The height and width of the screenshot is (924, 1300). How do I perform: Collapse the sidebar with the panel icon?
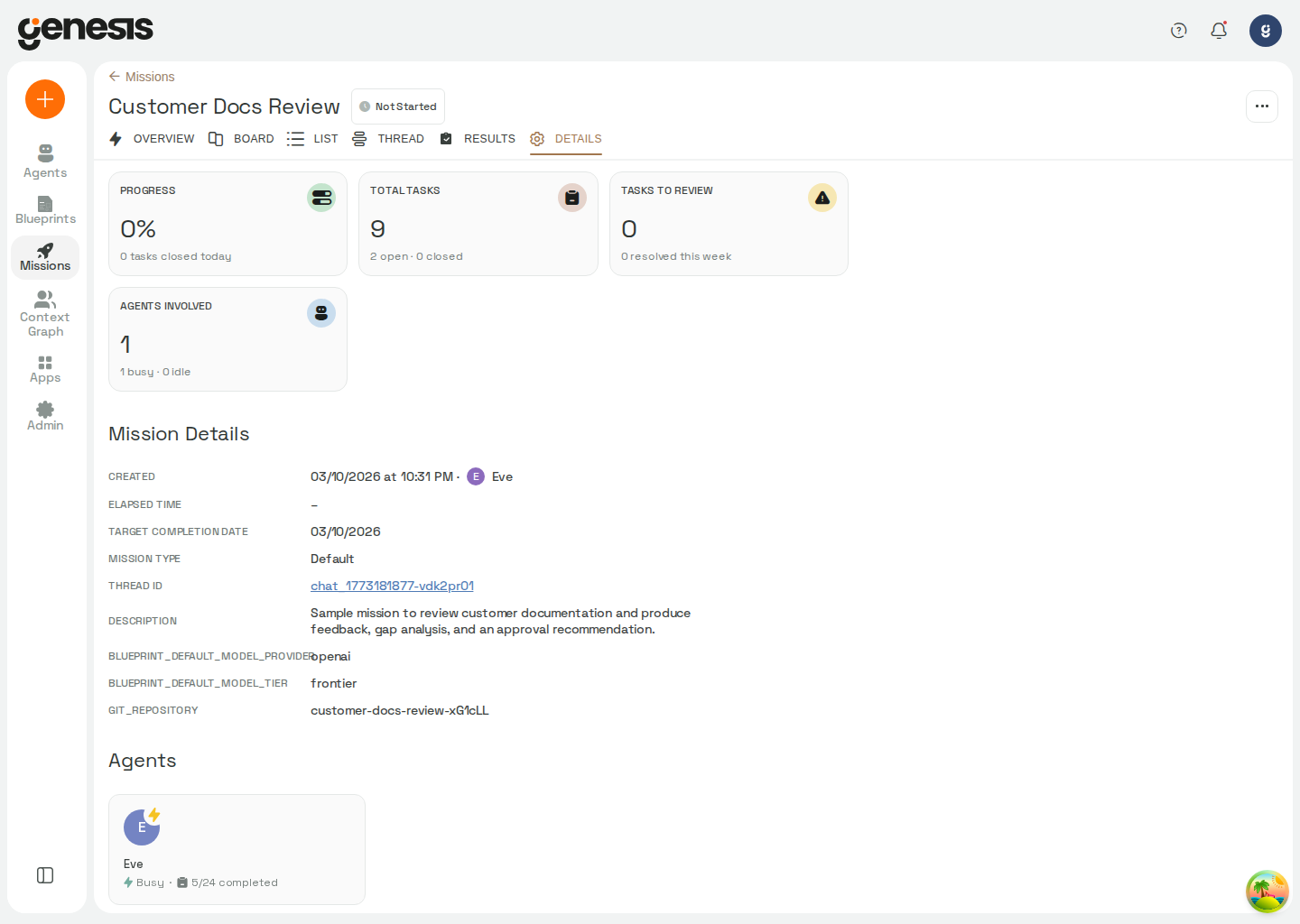tap(45, 875)
